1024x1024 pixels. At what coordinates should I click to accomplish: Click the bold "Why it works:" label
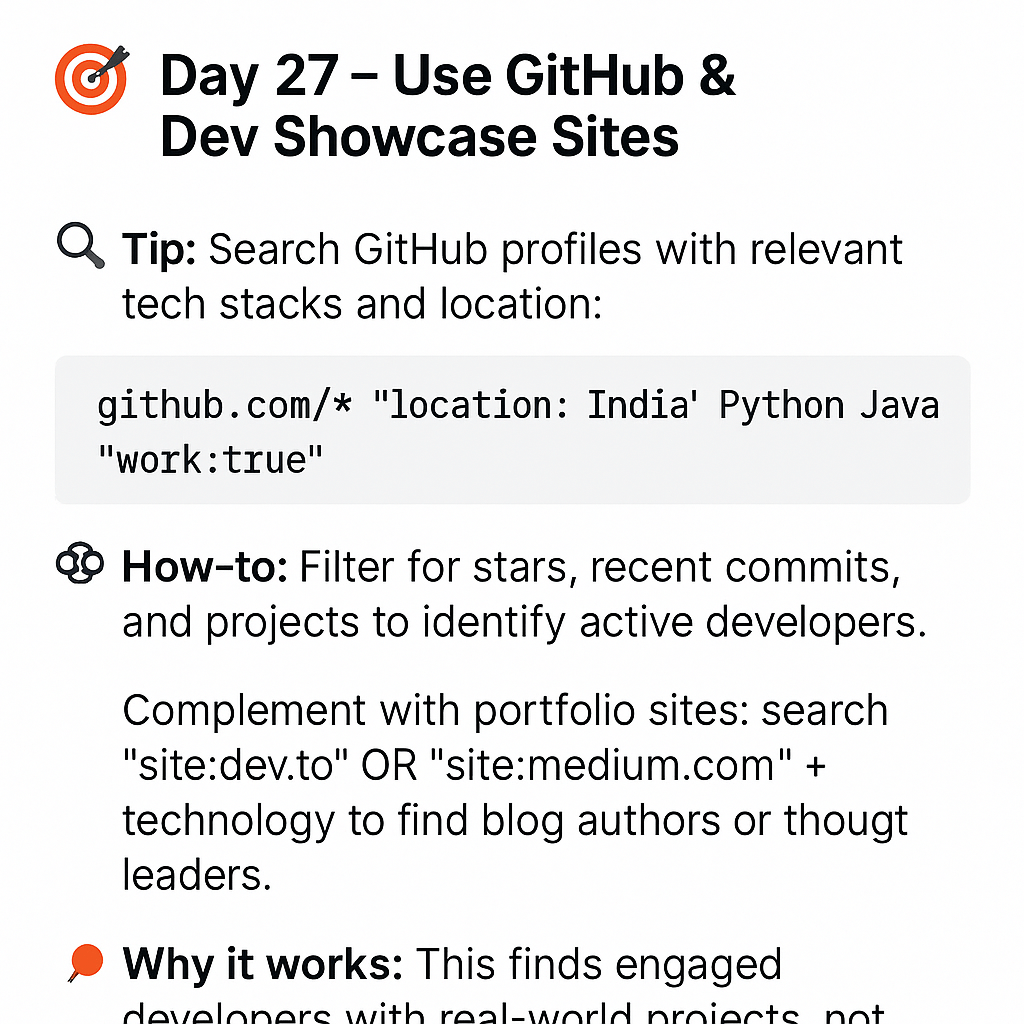click(262, 965)
